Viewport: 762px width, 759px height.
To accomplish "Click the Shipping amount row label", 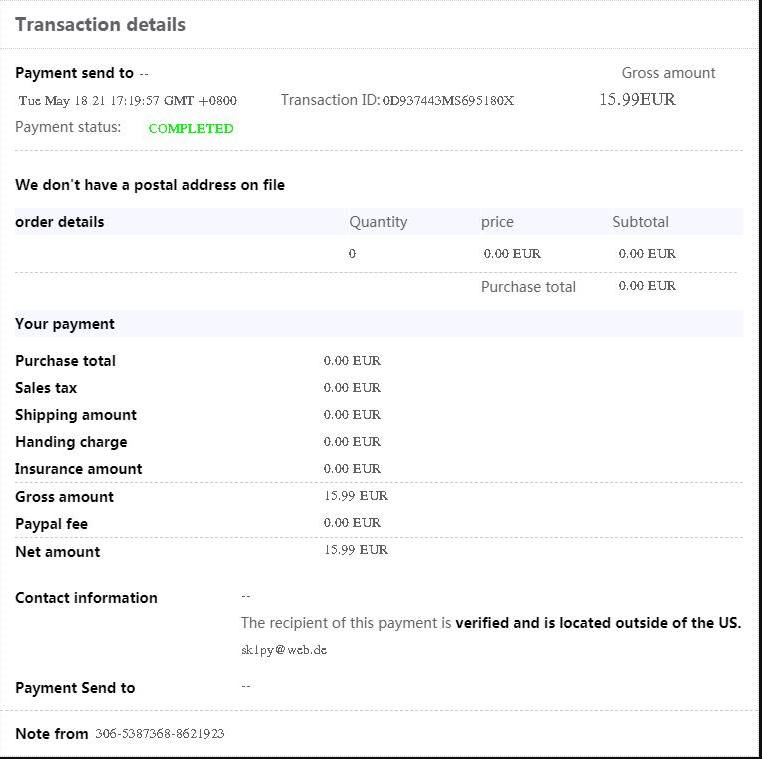I will coord(76,415).
